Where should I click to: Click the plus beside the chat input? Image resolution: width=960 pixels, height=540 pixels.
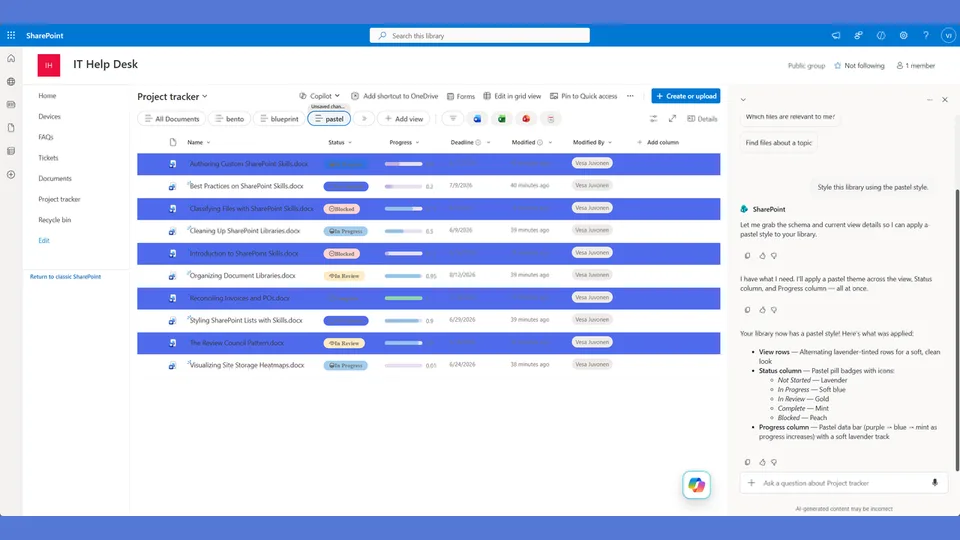click(x=751, y=483)
